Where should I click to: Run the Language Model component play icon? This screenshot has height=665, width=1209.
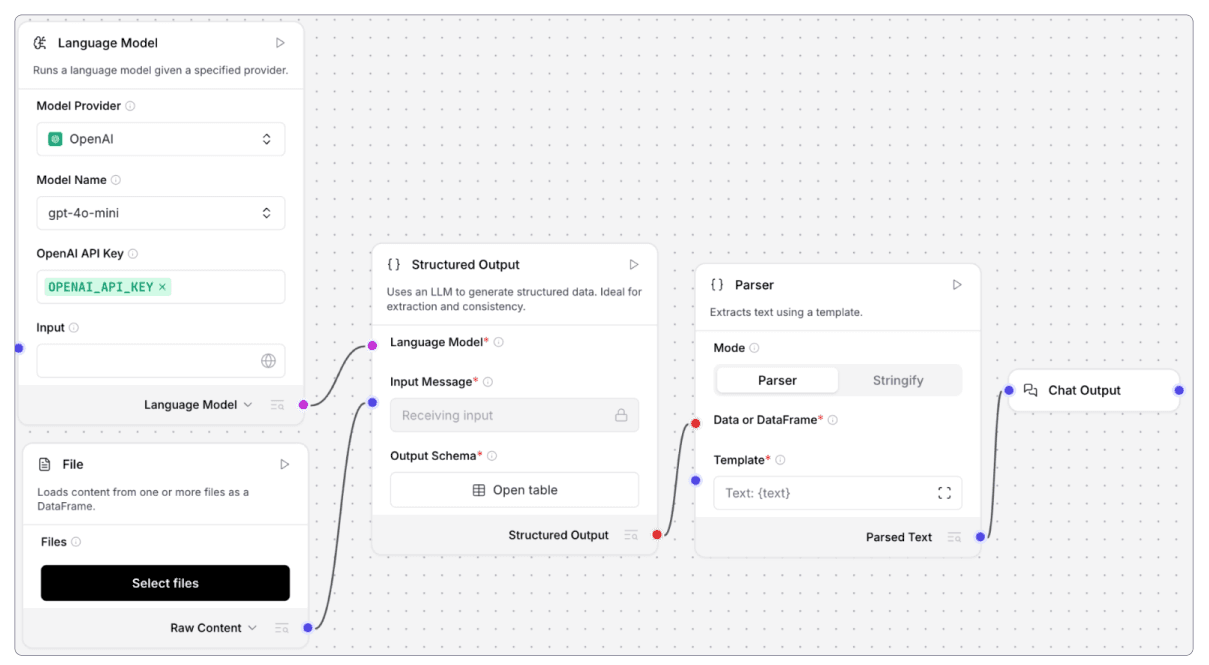tap(280, 43)
